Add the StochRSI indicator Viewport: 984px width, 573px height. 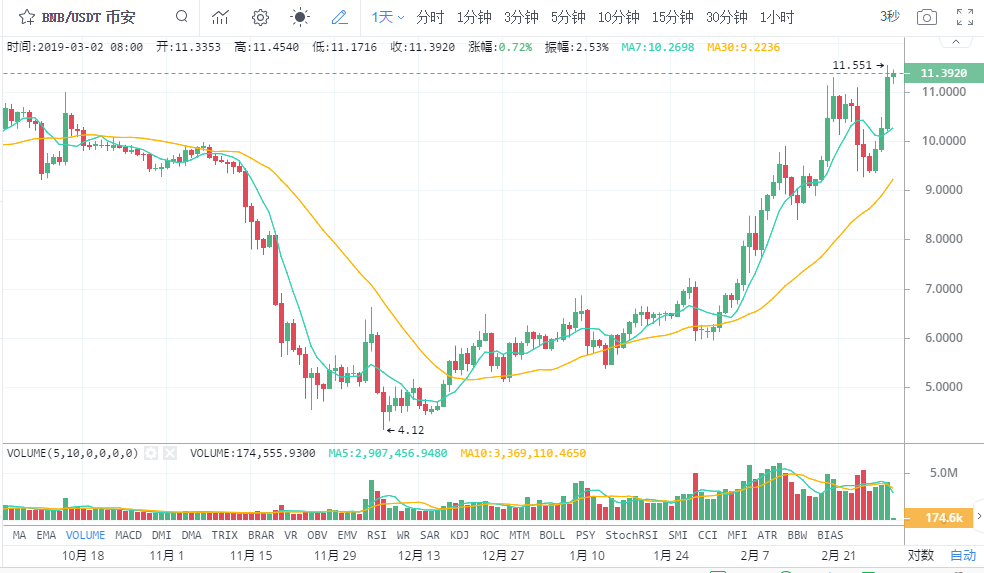click(631, 535)
